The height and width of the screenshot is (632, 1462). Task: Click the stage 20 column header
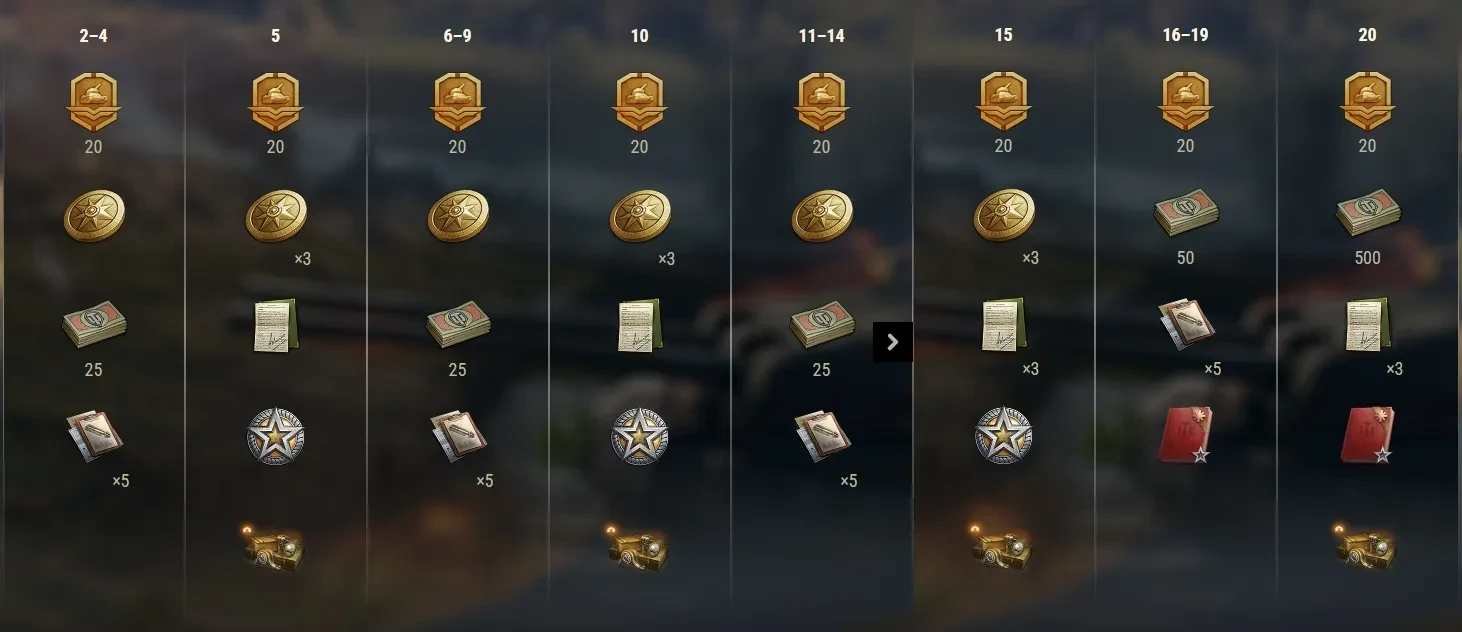(x=1368, y=35)
